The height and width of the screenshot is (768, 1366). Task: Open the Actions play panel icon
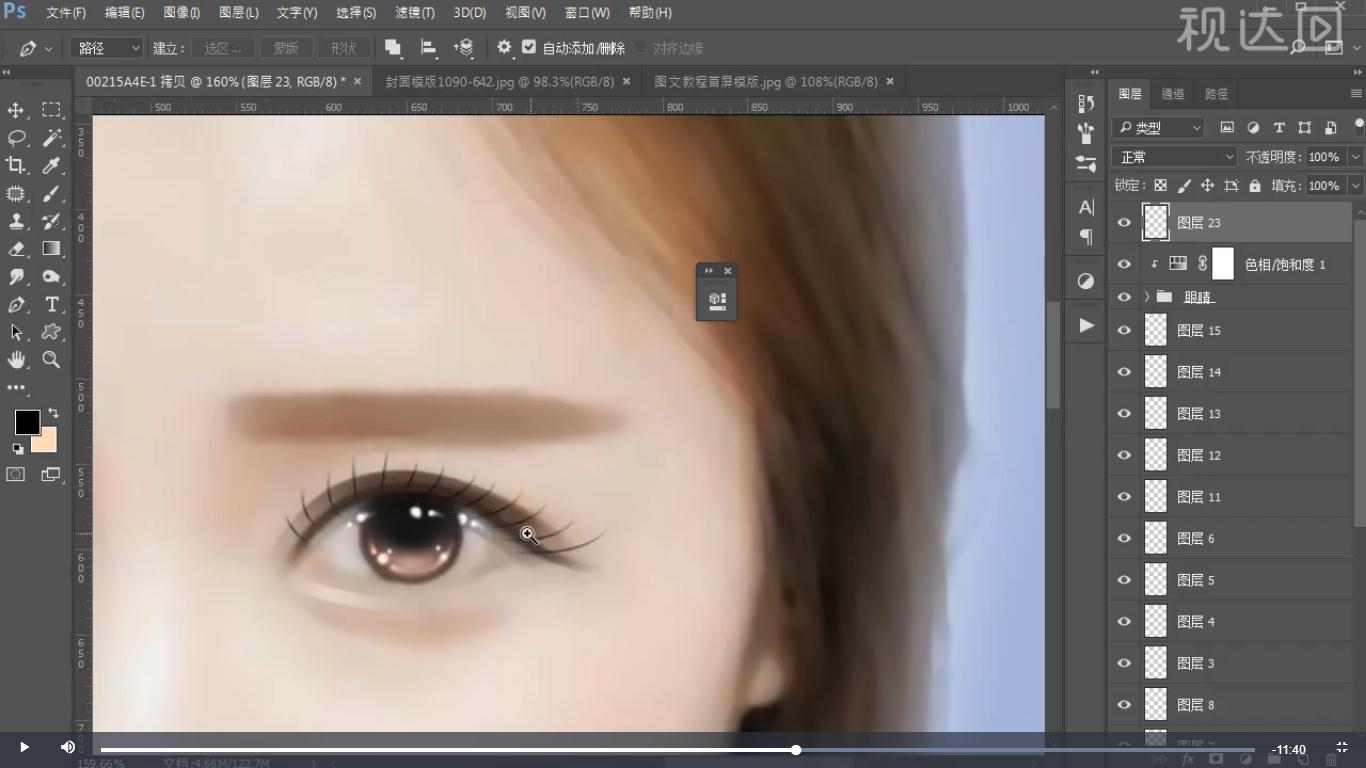coord(1086,325)
